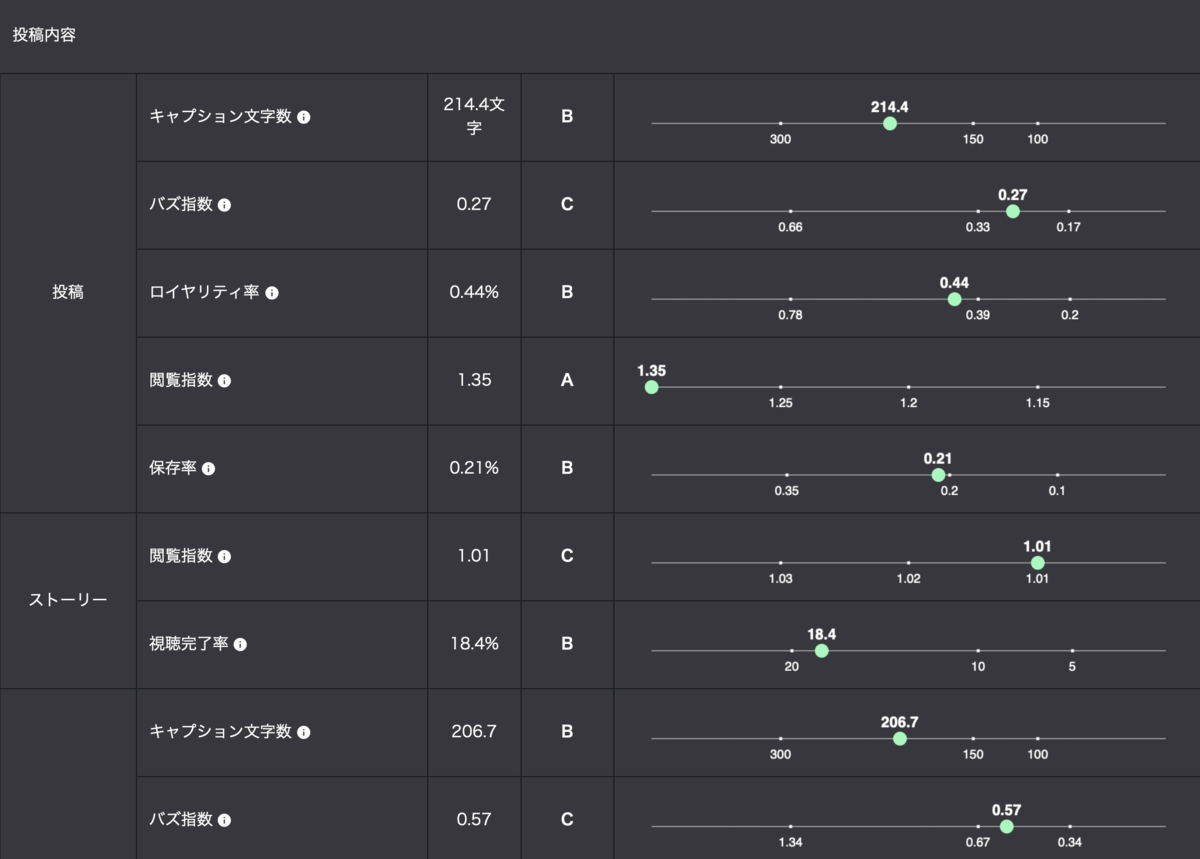Show info for キャプション文字数 in the 206.7 row

point(304,733)
